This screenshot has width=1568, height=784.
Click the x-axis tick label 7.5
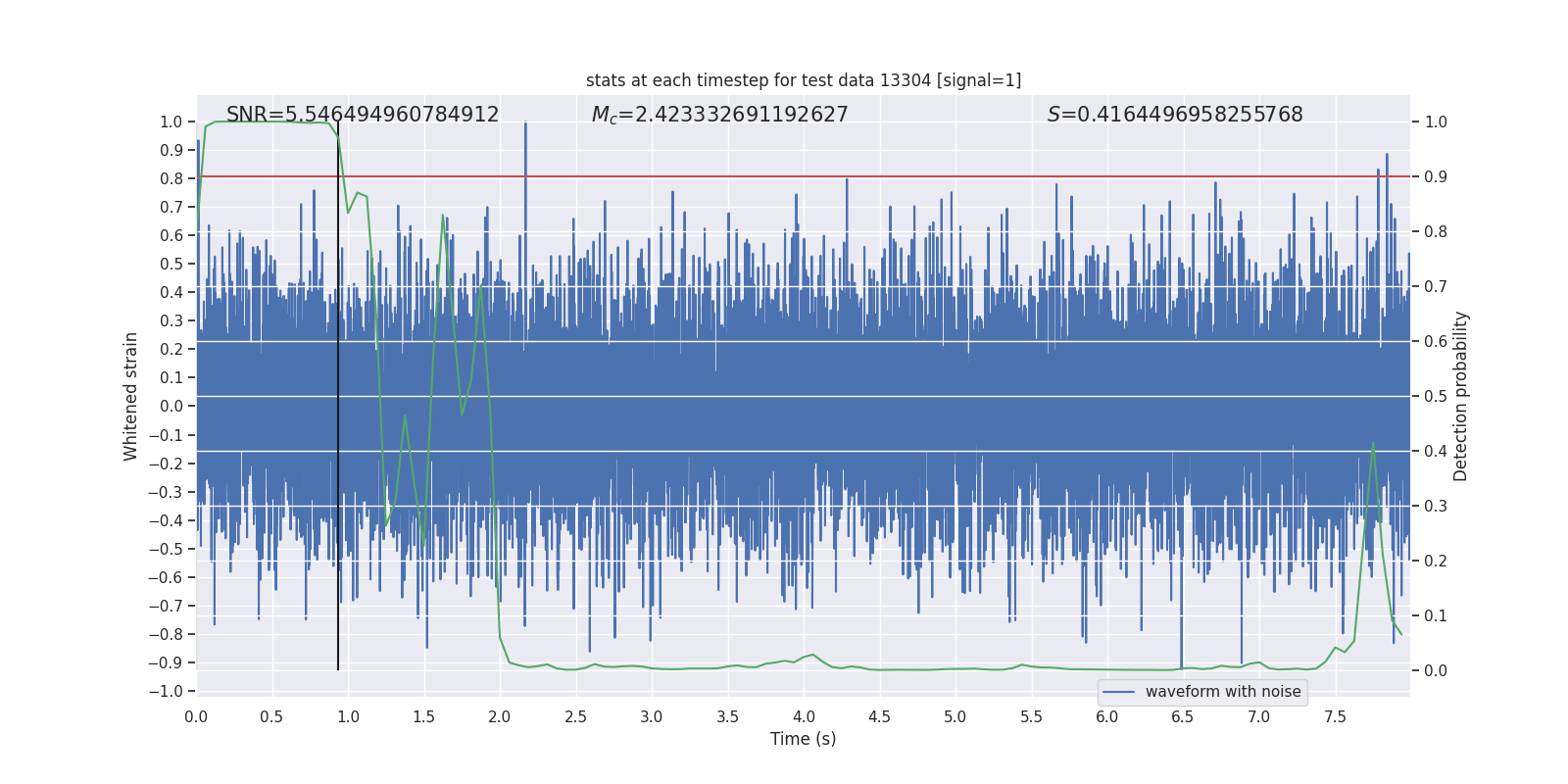pos(1335,716)
